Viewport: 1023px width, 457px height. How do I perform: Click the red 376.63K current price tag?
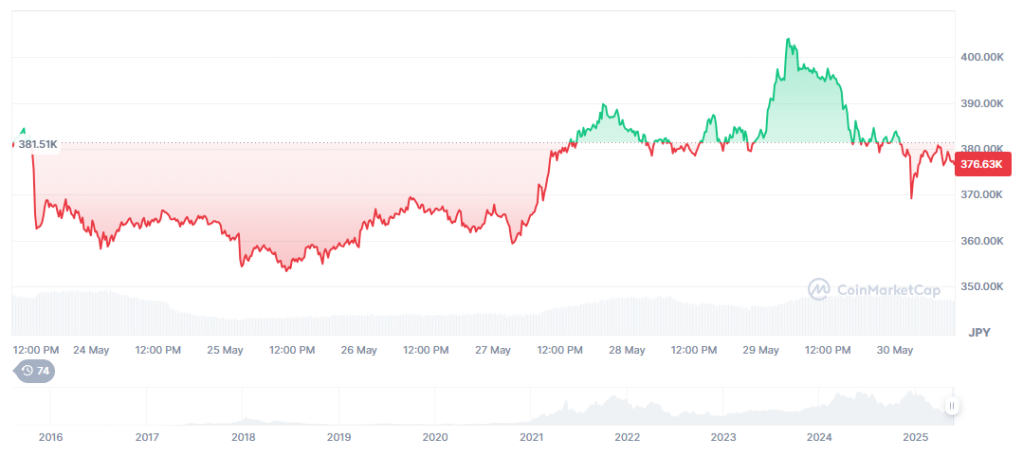point(984,163)
